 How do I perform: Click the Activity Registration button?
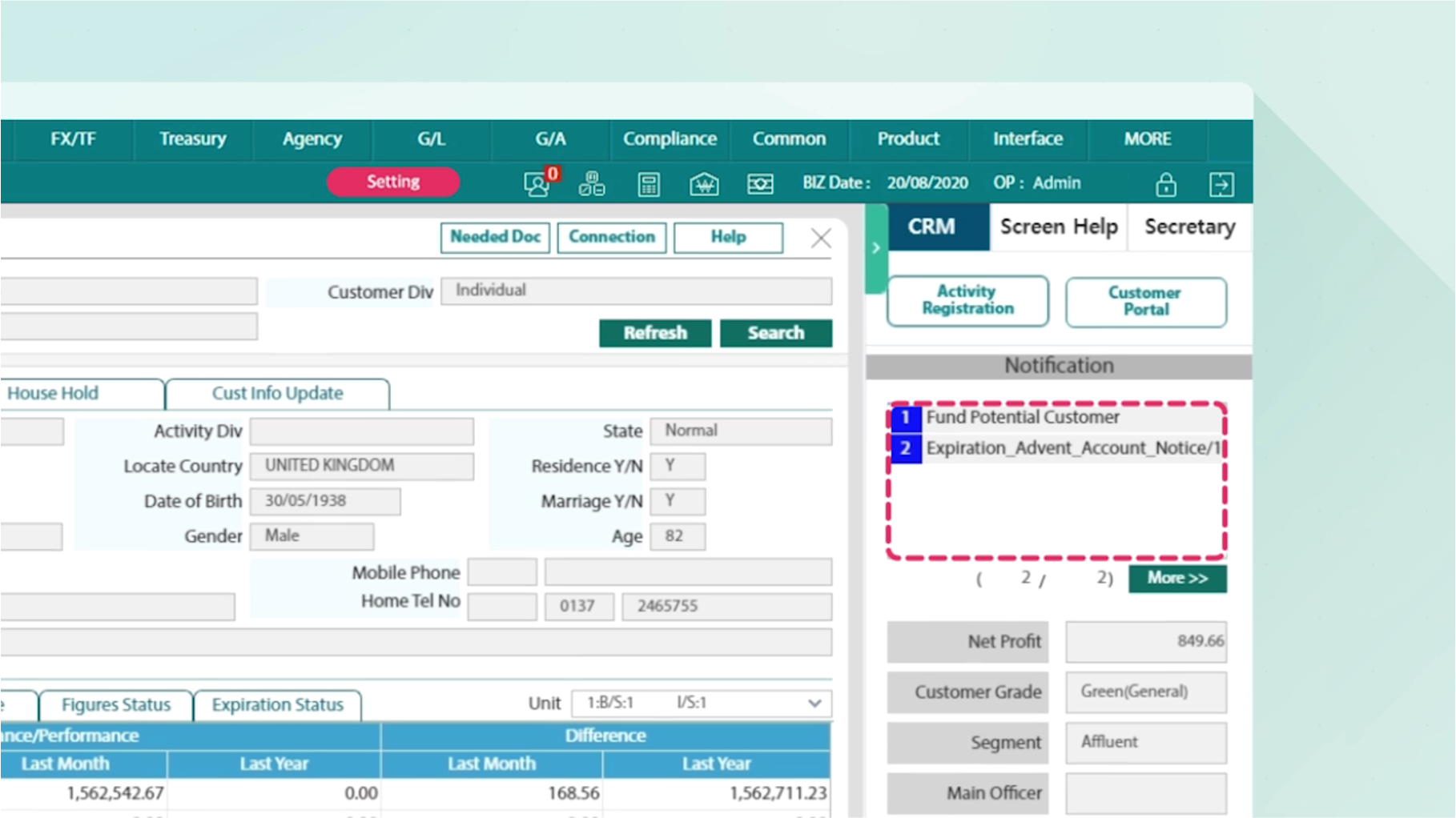967,301
